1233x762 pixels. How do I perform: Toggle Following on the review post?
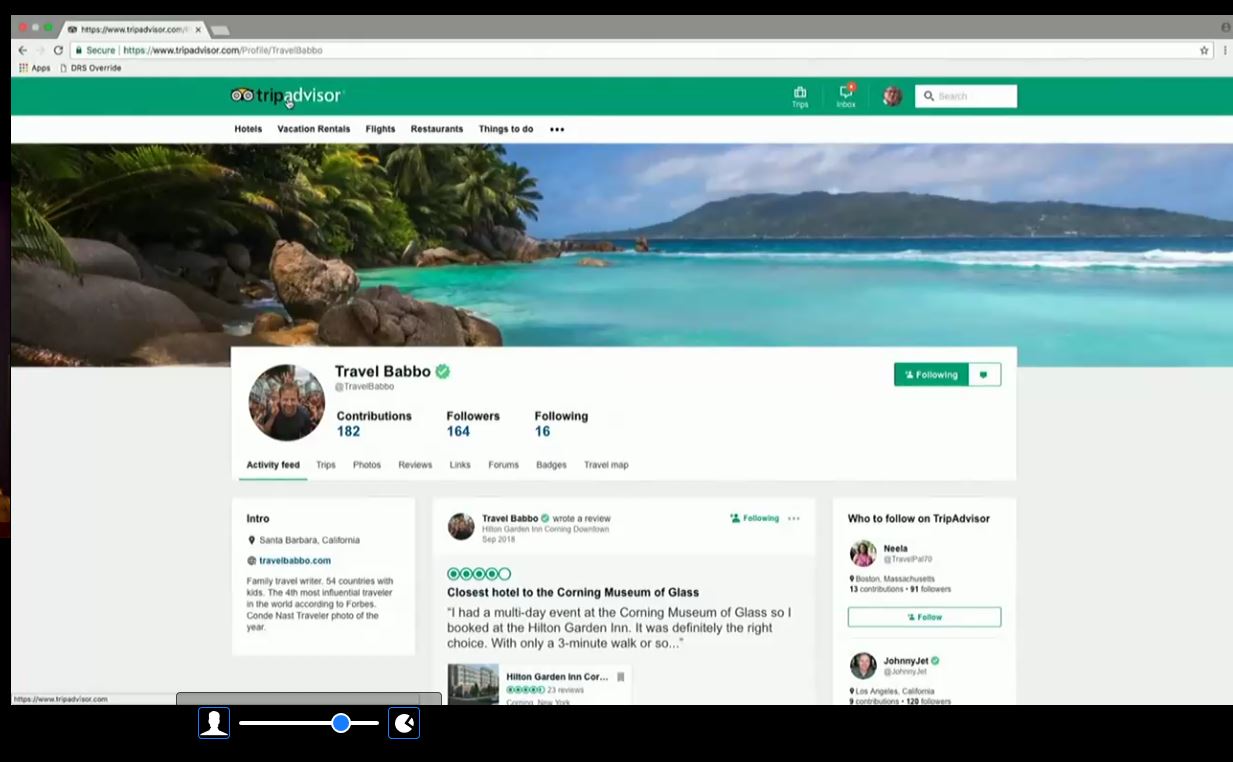click(x=754, y=518)
